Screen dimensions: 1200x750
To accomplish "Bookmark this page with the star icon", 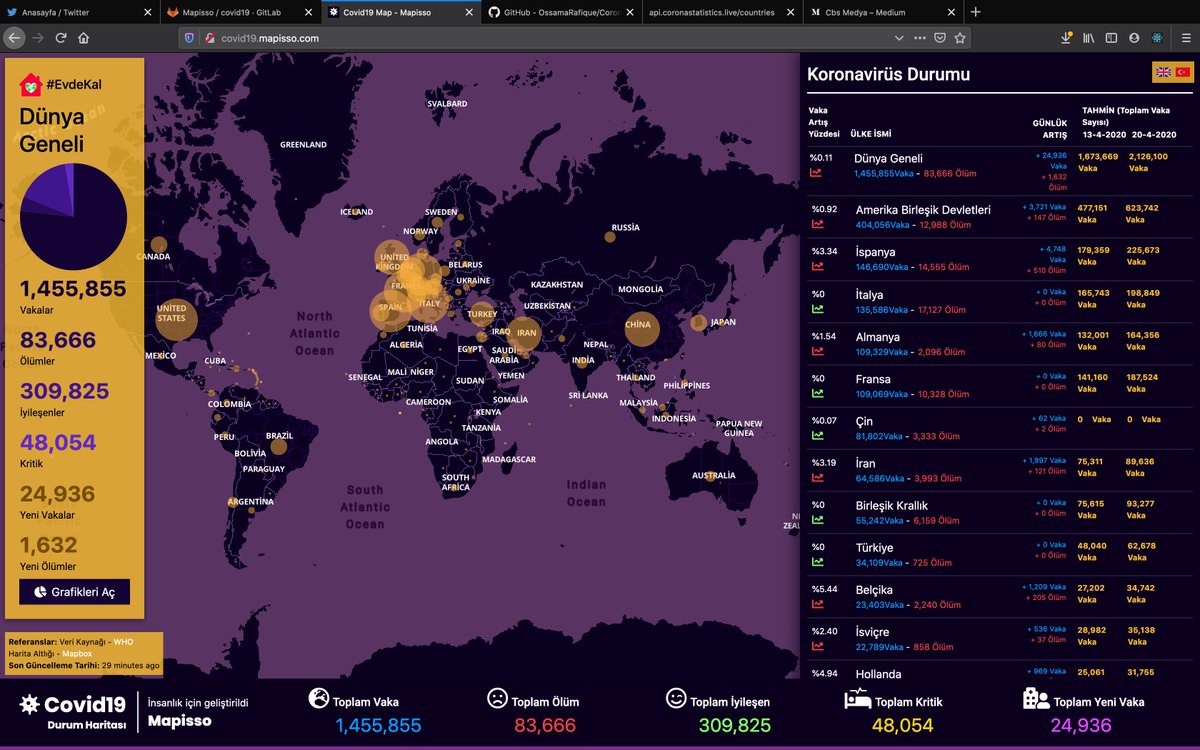I will [x=960, y=38].
